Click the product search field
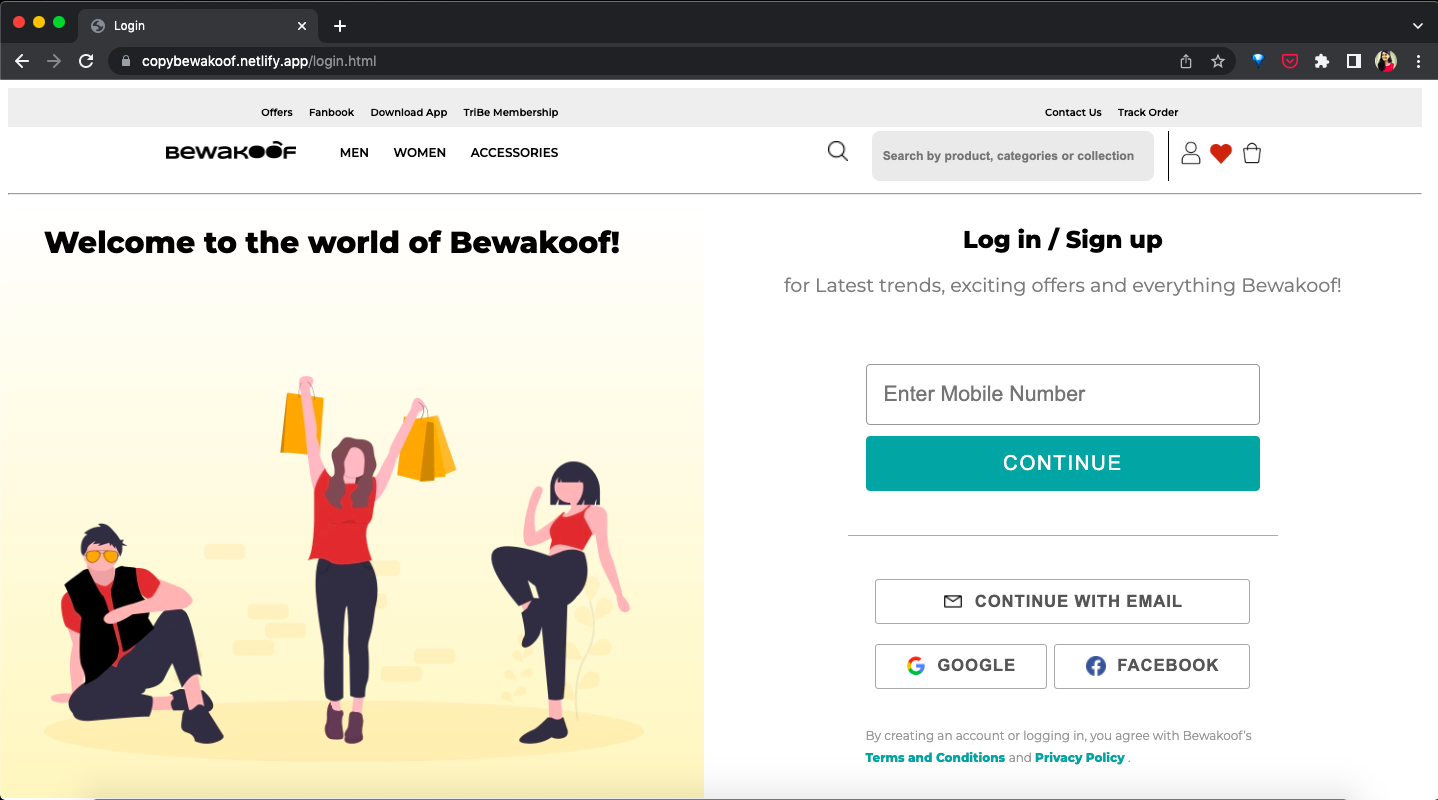This screenshot has width=1438, height=800. [x=1012, y=156]
